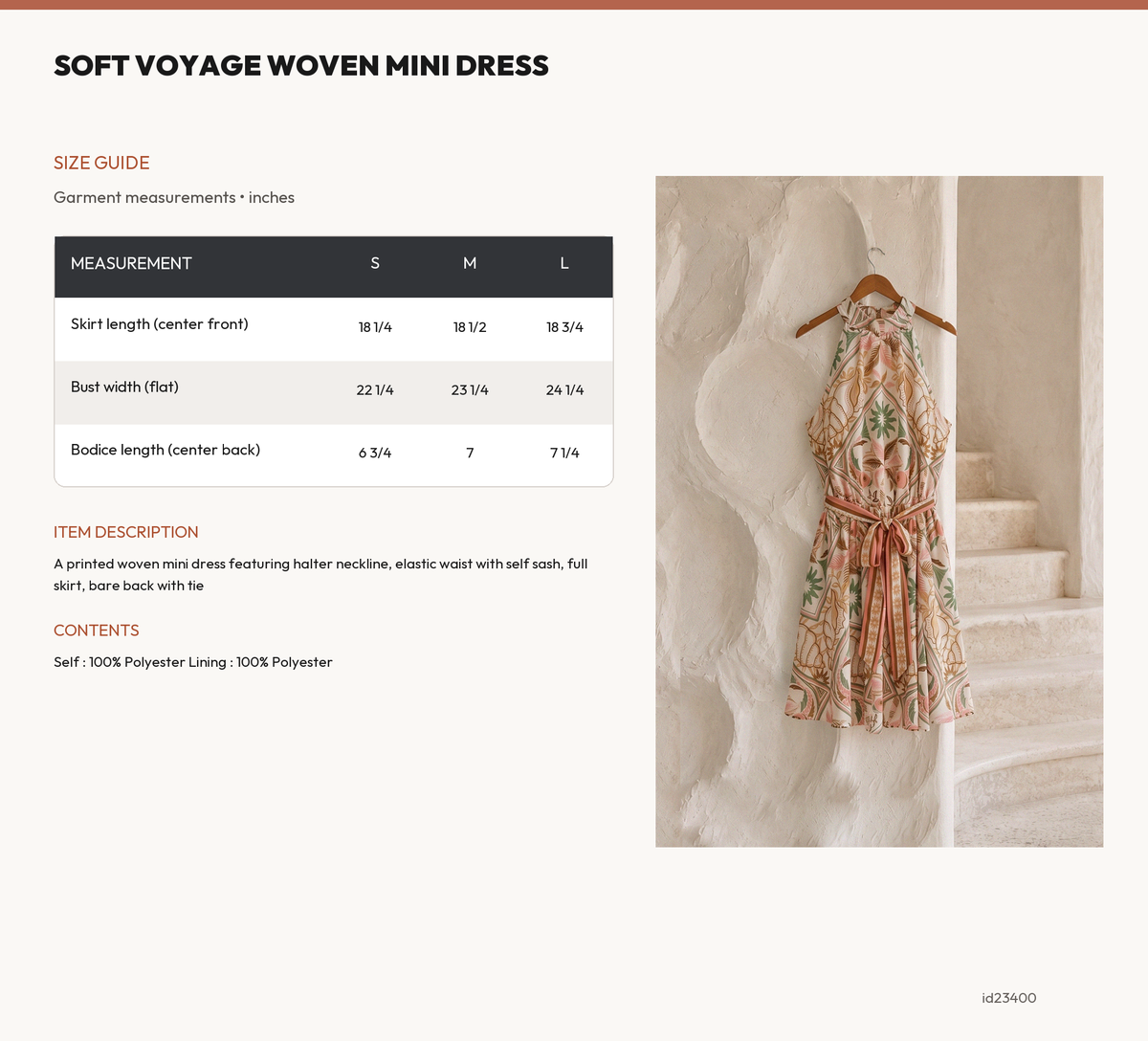Click the Soft Voyage Woven Mini Dress title
Screen dimensions: 1148x1041
click(301, 65)
